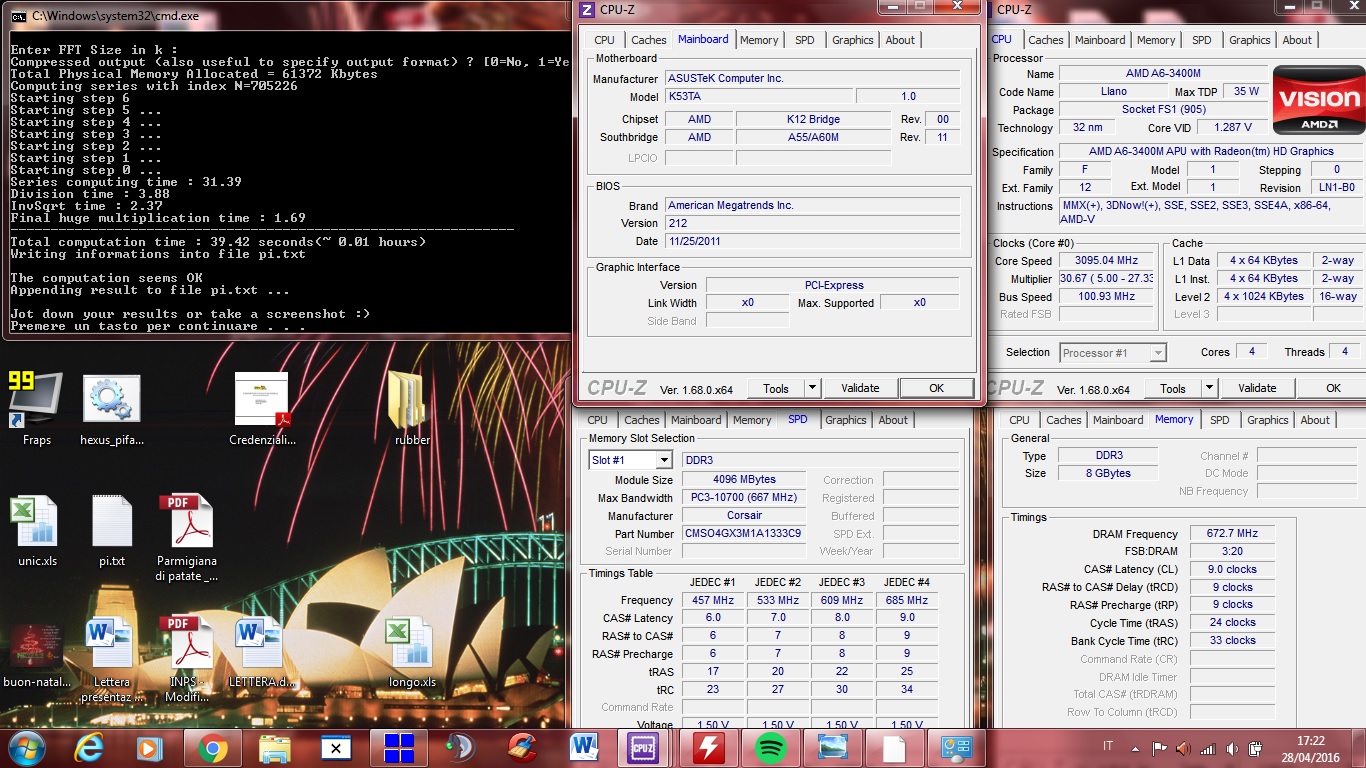Image resolution: width=1366 pixels, height=768 pixels.
Task: Click the cmd.exe window title bar
Action: [x=285, y=15]
